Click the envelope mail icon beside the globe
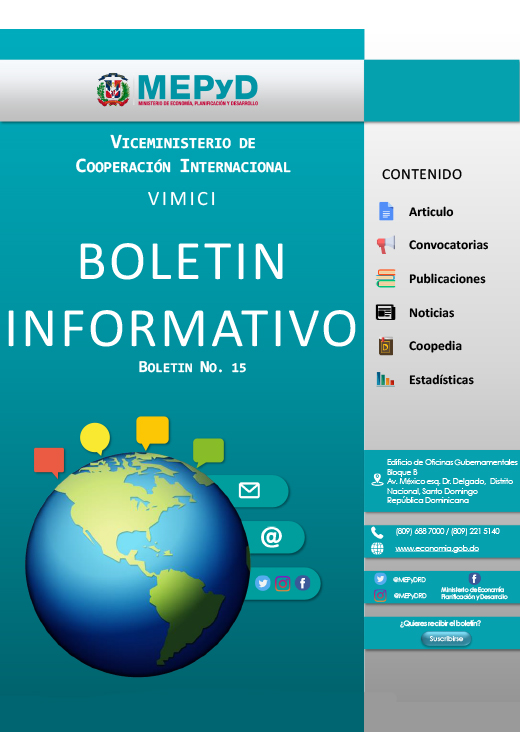 [249, 491]
